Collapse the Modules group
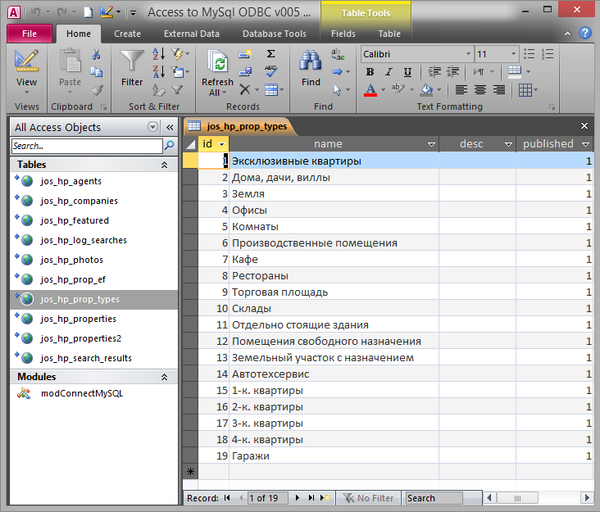Screen dimensions: 600x512 [x=164, y=377]
